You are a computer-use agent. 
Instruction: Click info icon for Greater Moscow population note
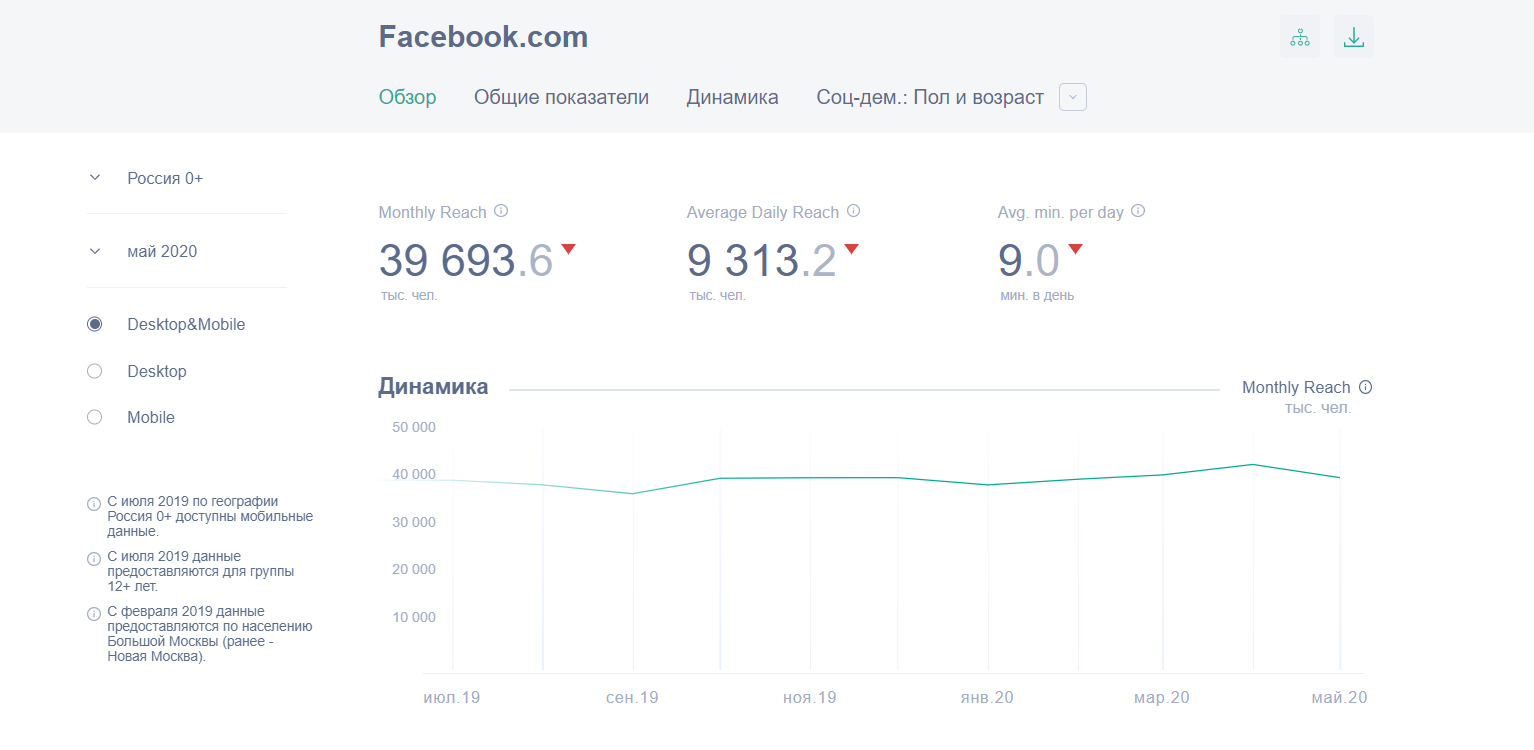pyautogui.click(x=94, y=613)
